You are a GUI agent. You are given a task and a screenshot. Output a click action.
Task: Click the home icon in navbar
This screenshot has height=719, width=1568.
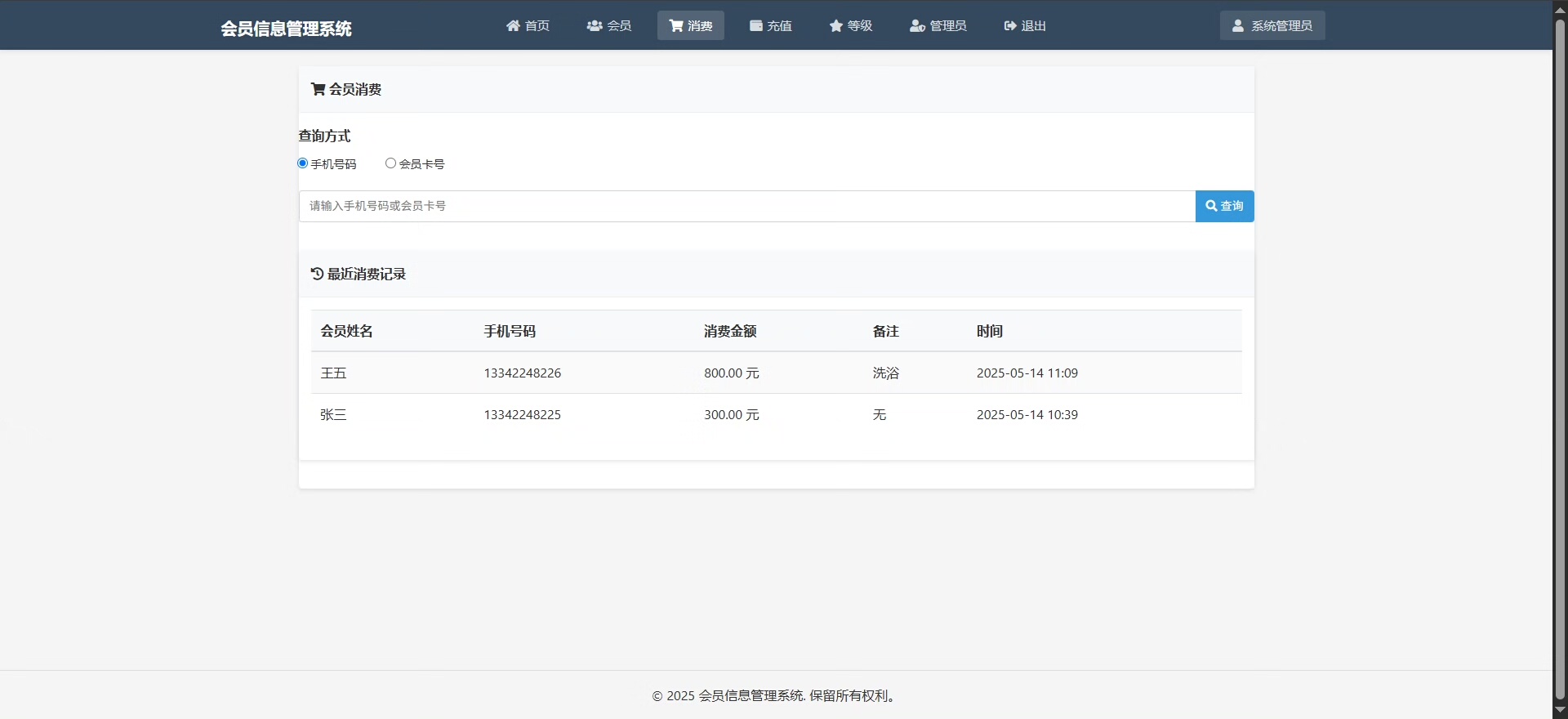[x=513, y=26]
